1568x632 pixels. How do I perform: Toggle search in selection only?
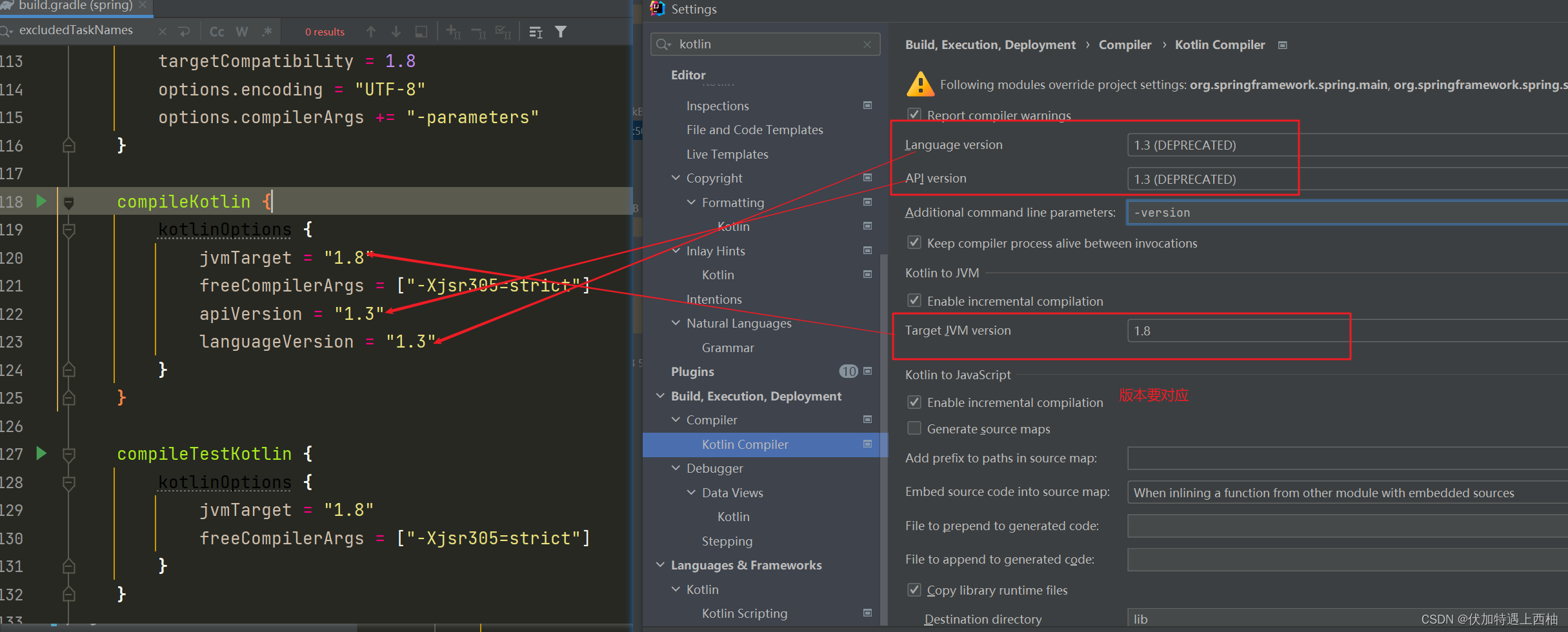click(x=421, y=32)
